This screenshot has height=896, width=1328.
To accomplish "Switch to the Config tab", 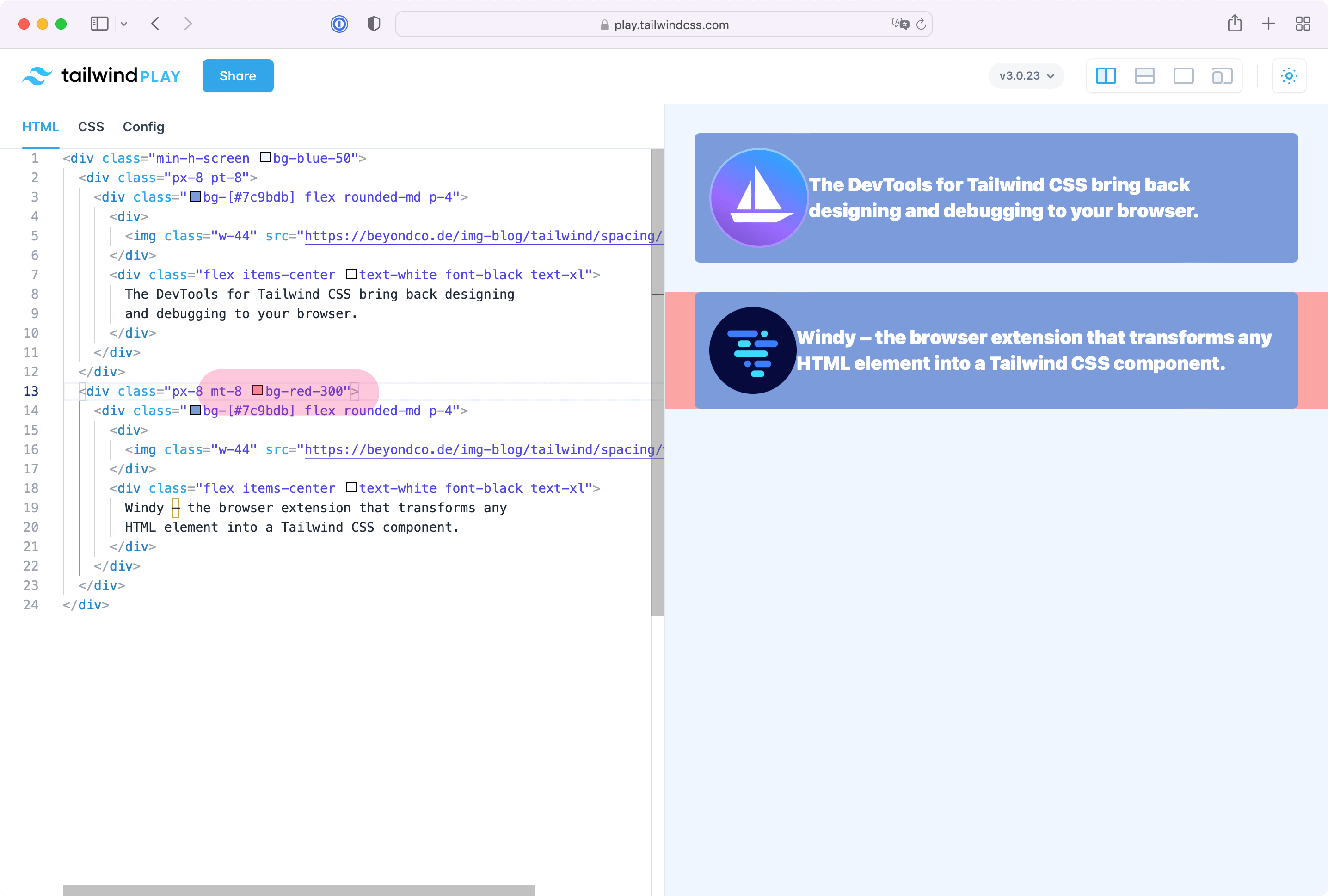I will (143, 127).
